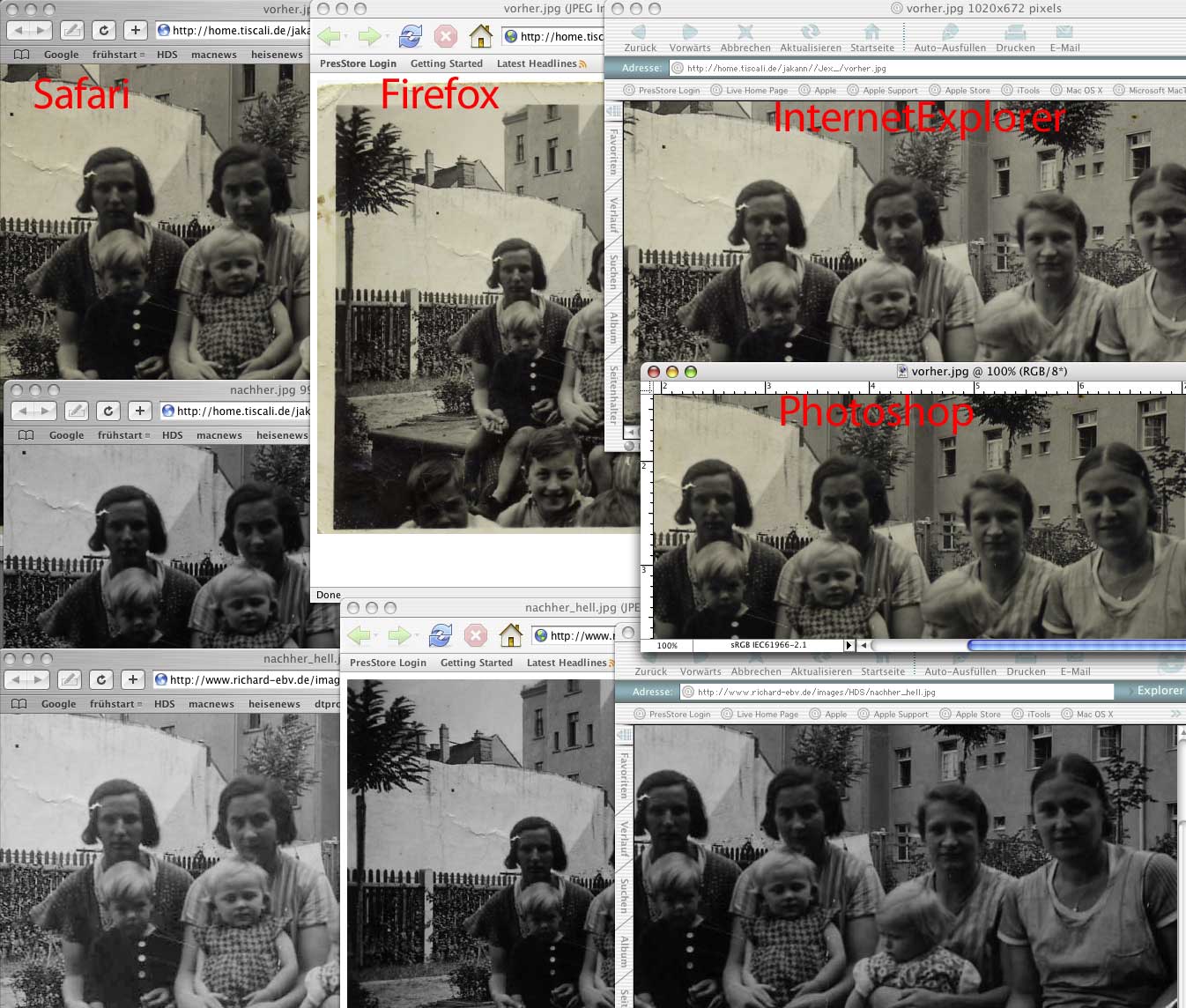Open PresStore Login bookmark in vorher.jpg Firefox window
Viewport: 1186px width, 1008px height.
358,63
